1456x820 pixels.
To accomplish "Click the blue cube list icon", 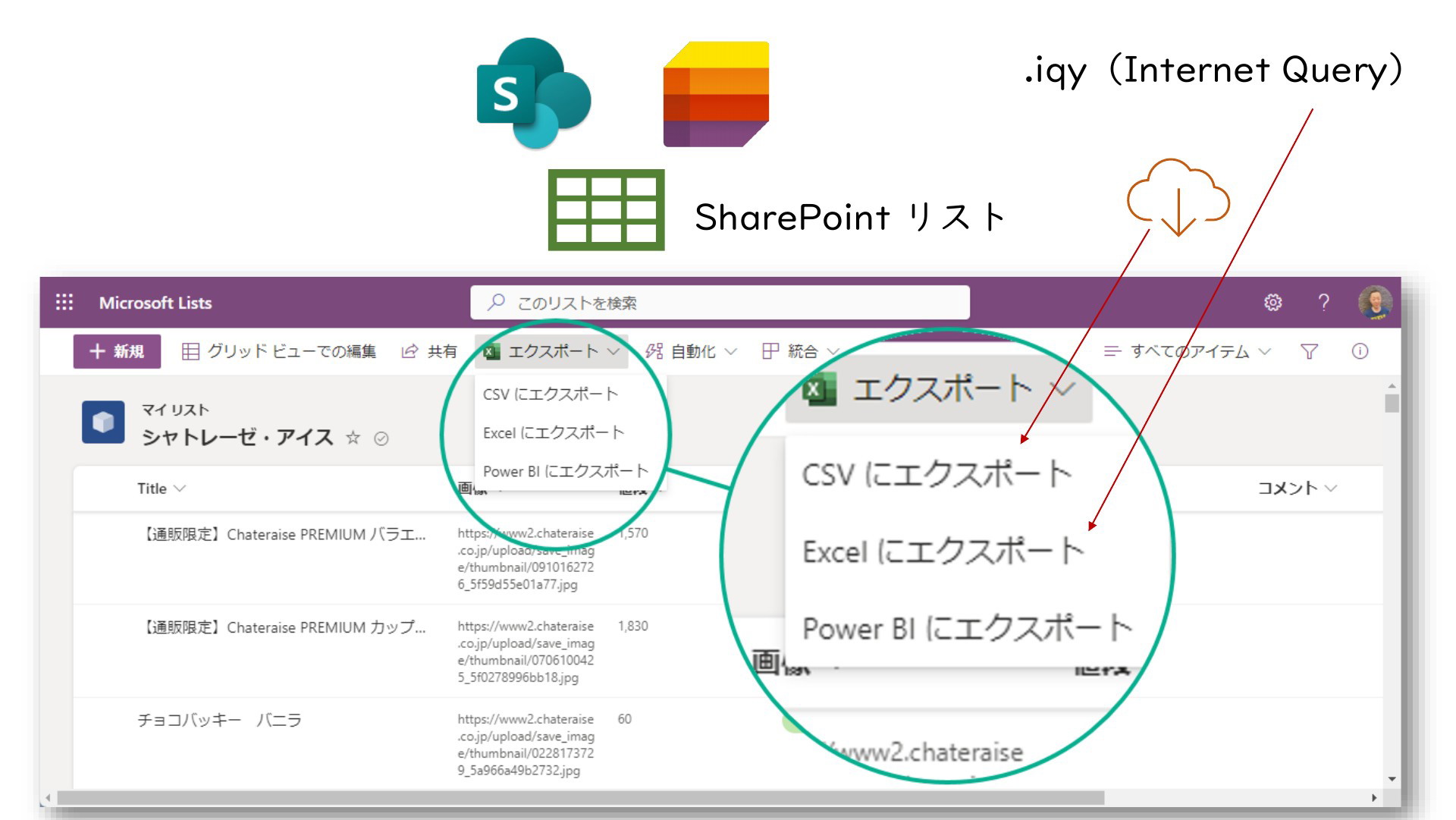I will [103, 422].
